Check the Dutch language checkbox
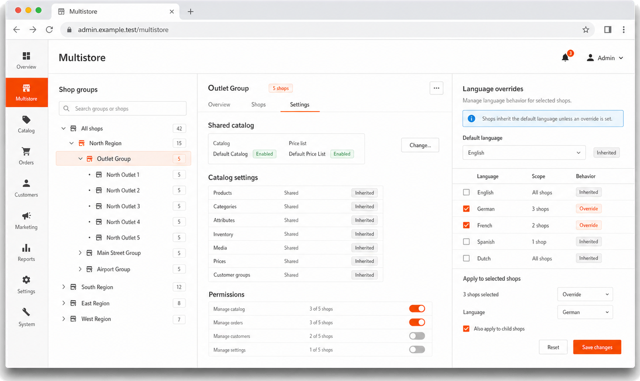640x381 pixels. click(x=466, y=258)
